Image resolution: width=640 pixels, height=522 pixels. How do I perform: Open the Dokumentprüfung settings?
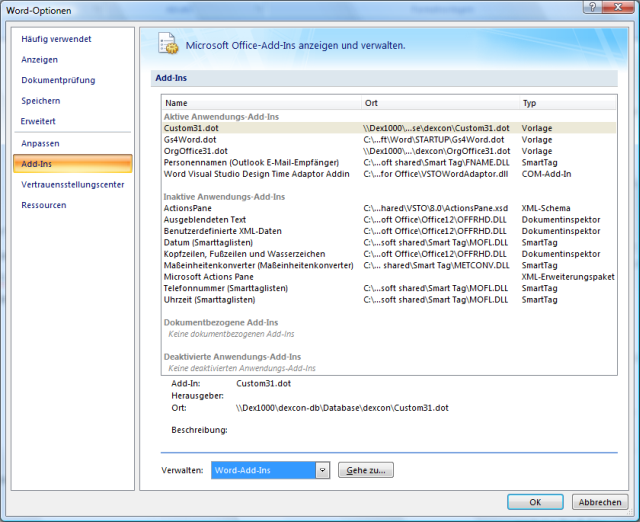point(58,80)
